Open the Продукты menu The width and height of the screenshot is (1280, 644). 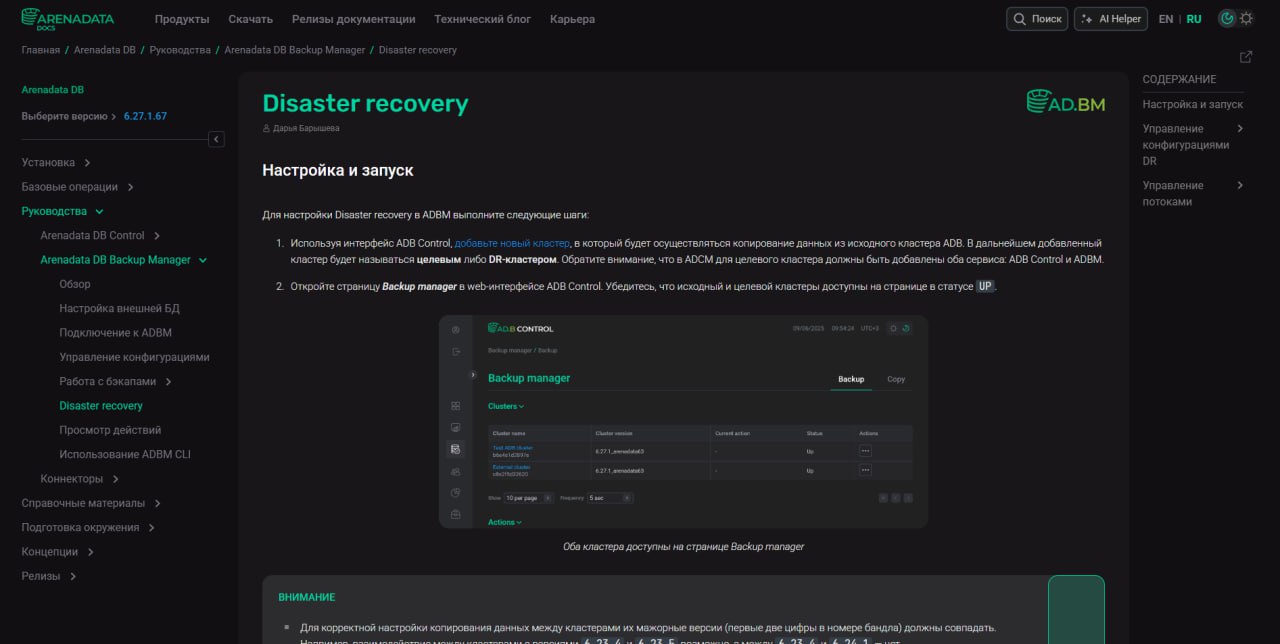pos(182,19)
